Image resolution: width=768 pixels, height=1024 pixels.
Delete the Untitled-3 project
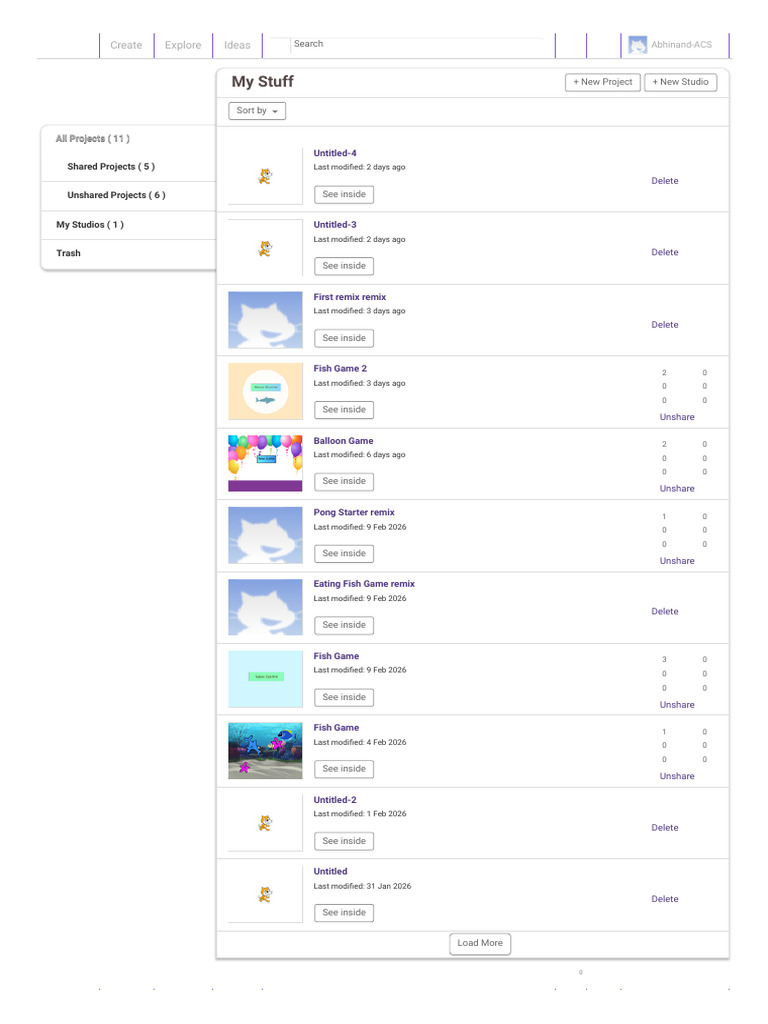click(665, 252)
